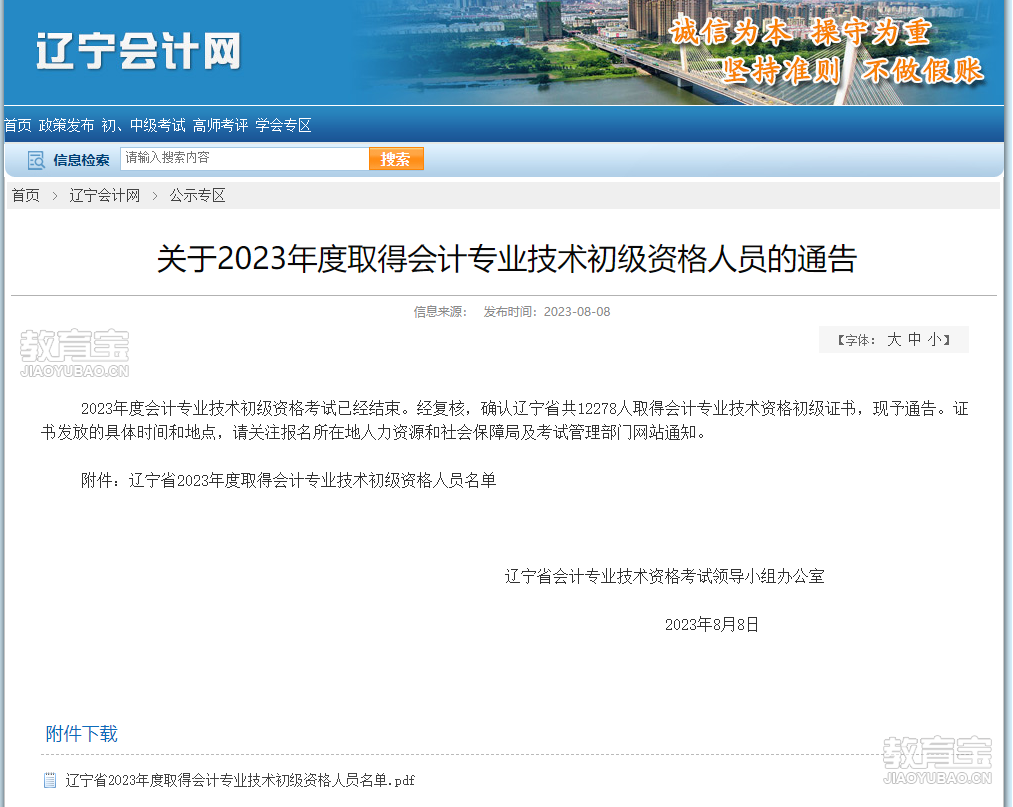Open the 高师考评 menu item
Viewport: 1013px width, 807px height.
click(x=220, y=125)
